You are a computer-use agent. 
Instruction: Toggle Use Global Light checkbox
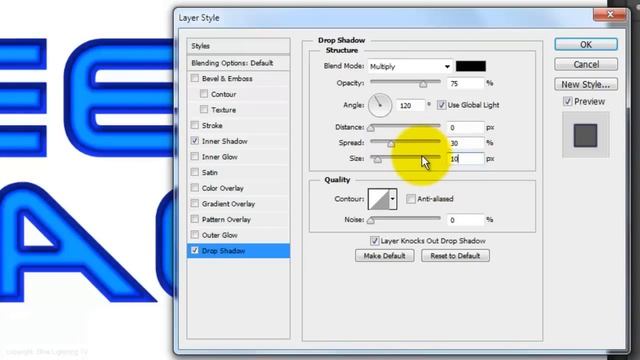pyautogui.click(x=441, y=105)
